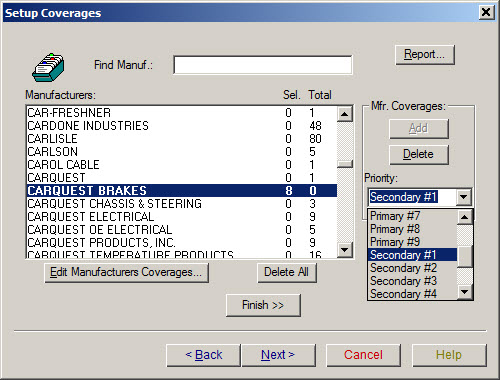Click Finish >> to complete setup
500x380 pixels.
[x=263, y=305]
